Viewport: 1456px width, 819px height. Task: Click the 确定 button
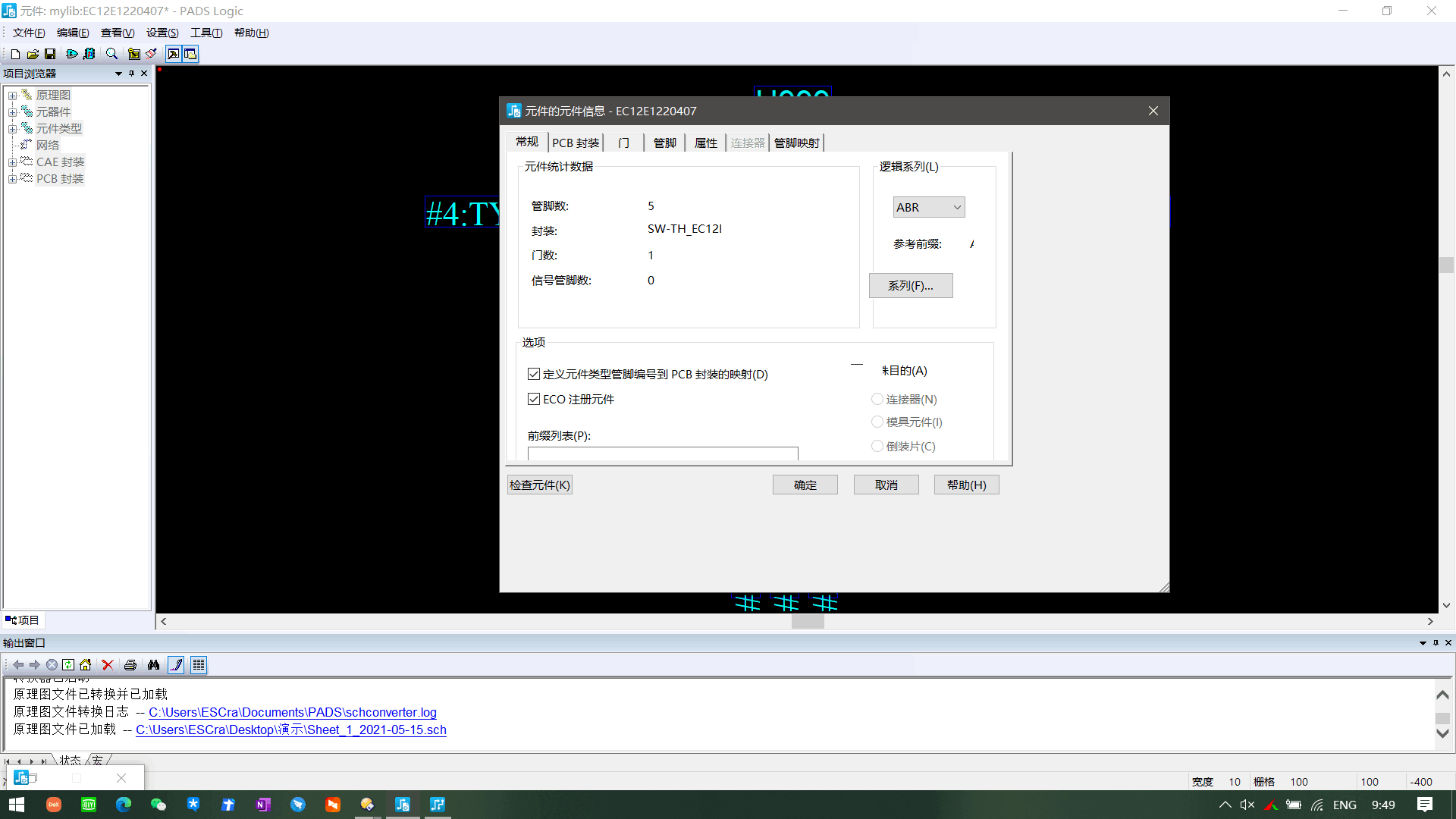pyautogui.click(x=805, y=485)
